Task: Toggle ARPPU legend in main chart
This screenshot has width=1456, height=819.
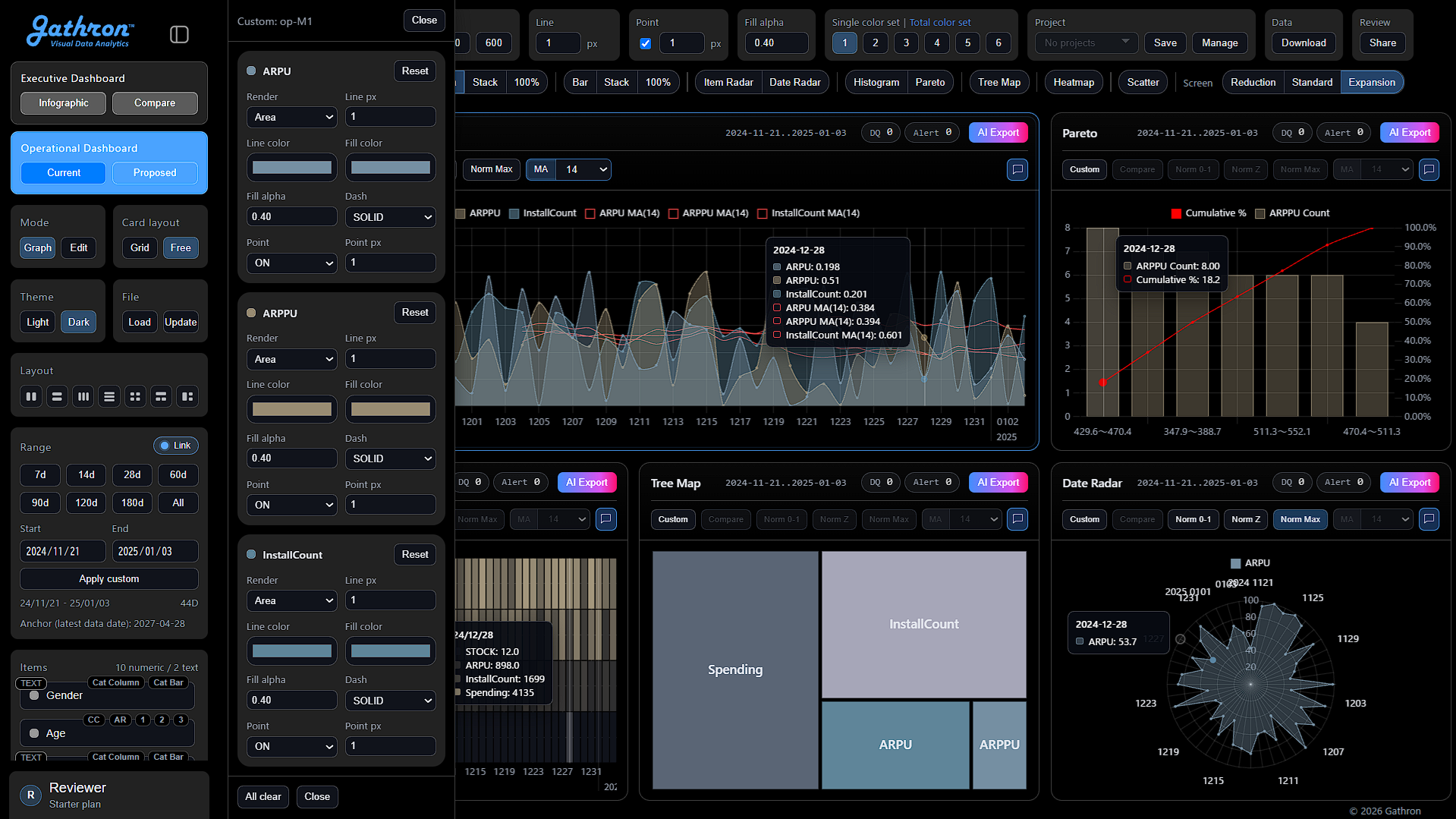Action: click(478, 213)
